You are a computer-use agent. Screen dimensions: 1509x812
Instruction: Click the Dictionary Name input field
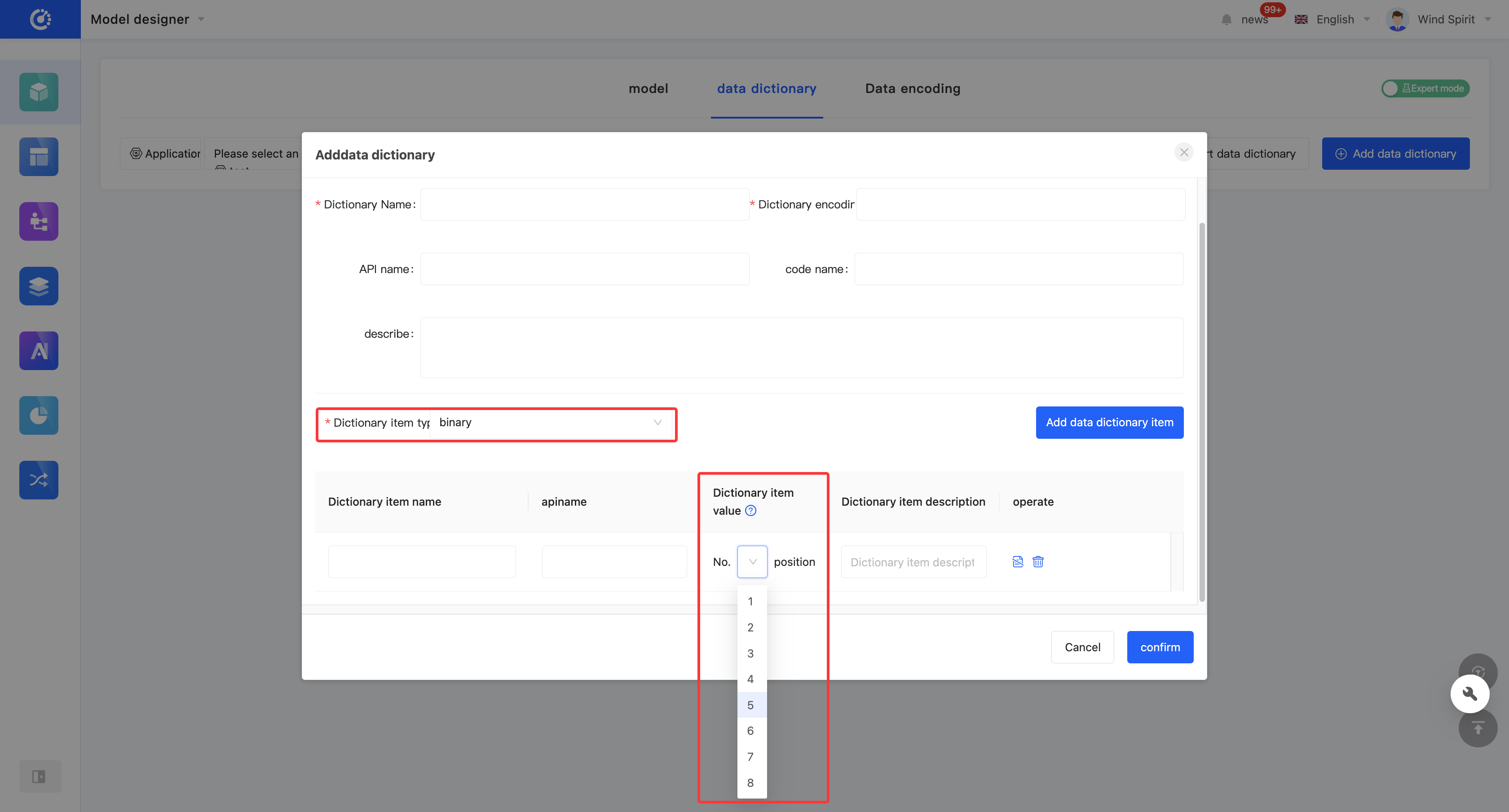click(584, 204)
